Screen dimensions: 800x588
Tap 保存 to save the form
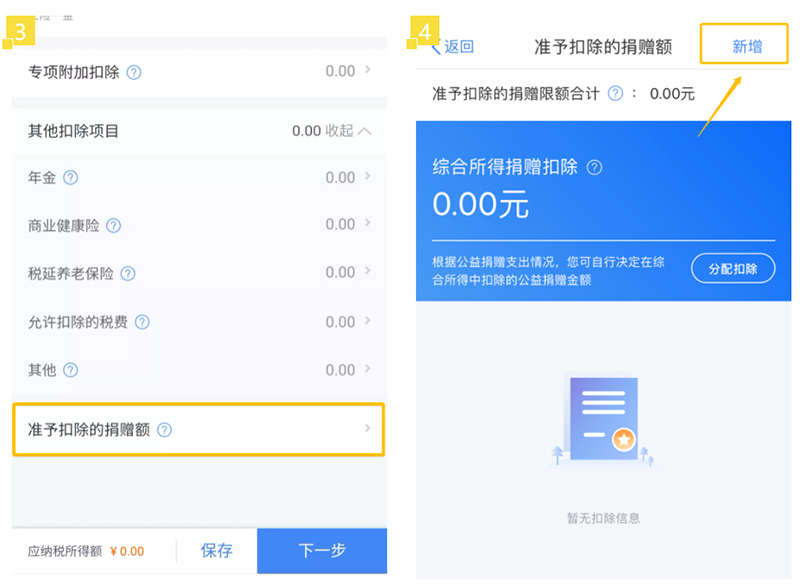pyautogui.click(x=217, y=550)
